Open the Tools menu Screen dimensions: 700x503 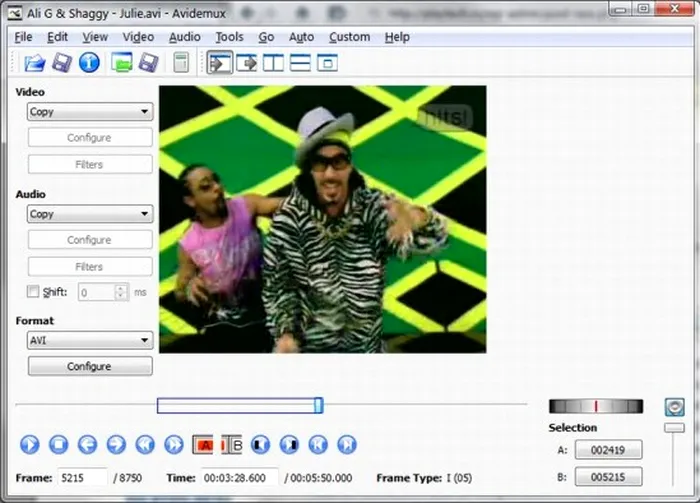229,37
